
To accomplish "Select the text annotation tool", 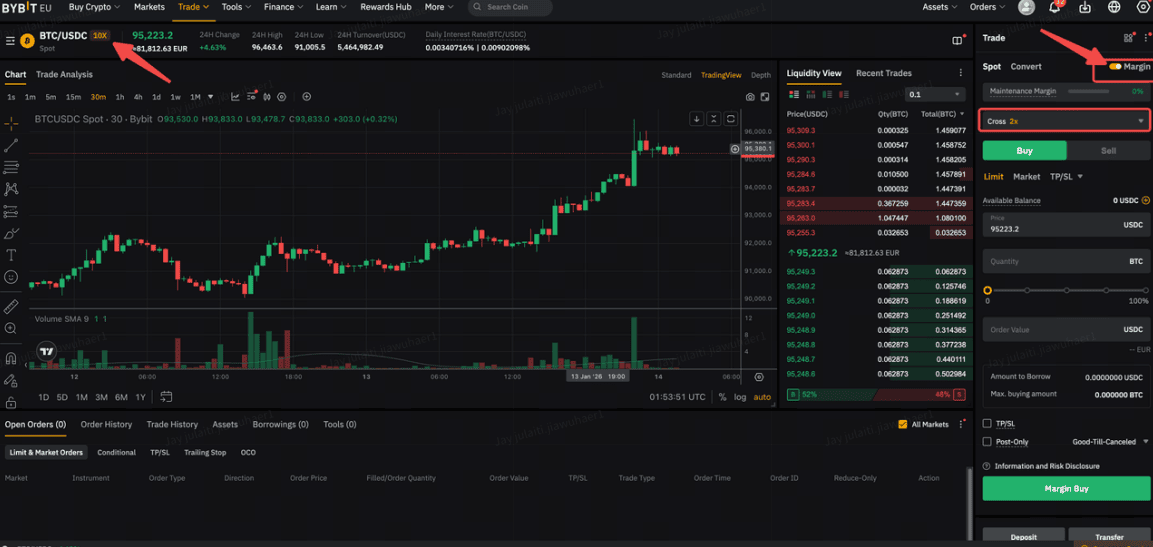I will tap(11, 255).
